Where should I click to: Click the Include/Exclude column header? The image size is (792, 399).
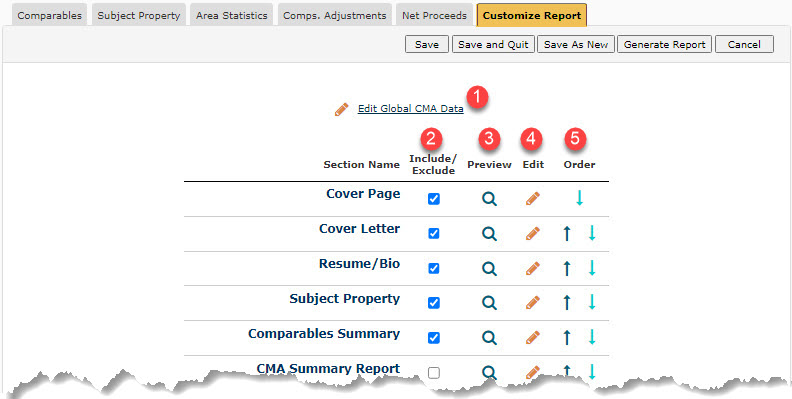[433, 165]
